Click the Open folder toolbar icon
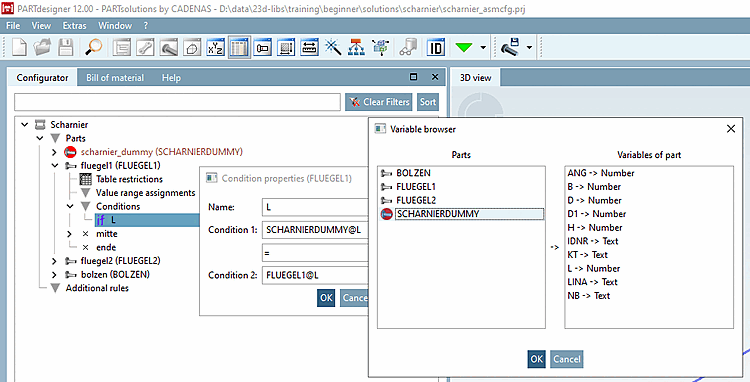Viewport: 750px width, 382px height. (42, 47)
